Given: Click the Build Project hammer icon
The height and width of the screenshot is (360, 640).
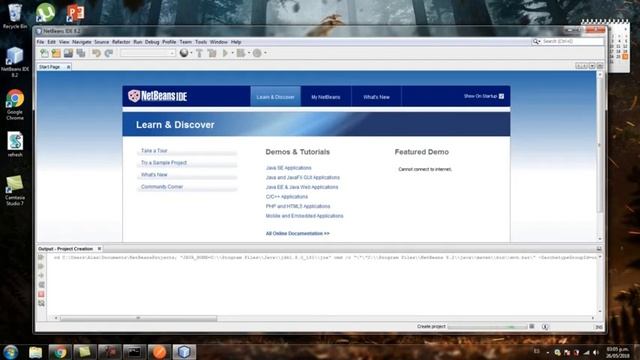Looking at the screenshot, I should tap(199, 53).
